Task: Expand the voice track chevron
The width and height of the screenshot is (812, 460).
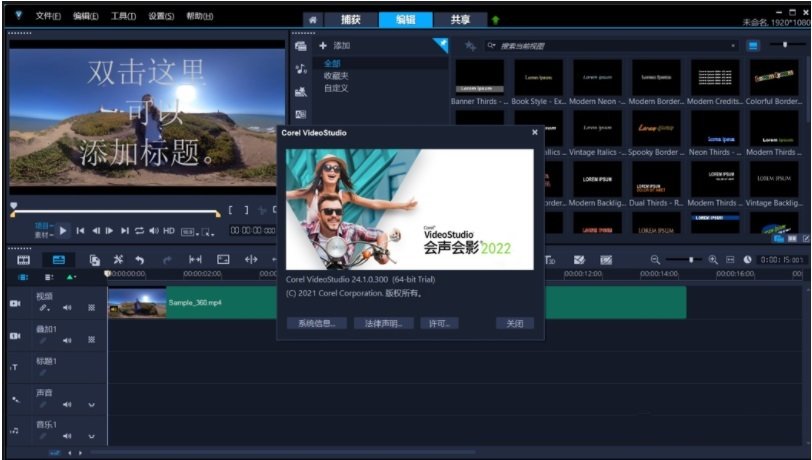Action: [92, 405]
